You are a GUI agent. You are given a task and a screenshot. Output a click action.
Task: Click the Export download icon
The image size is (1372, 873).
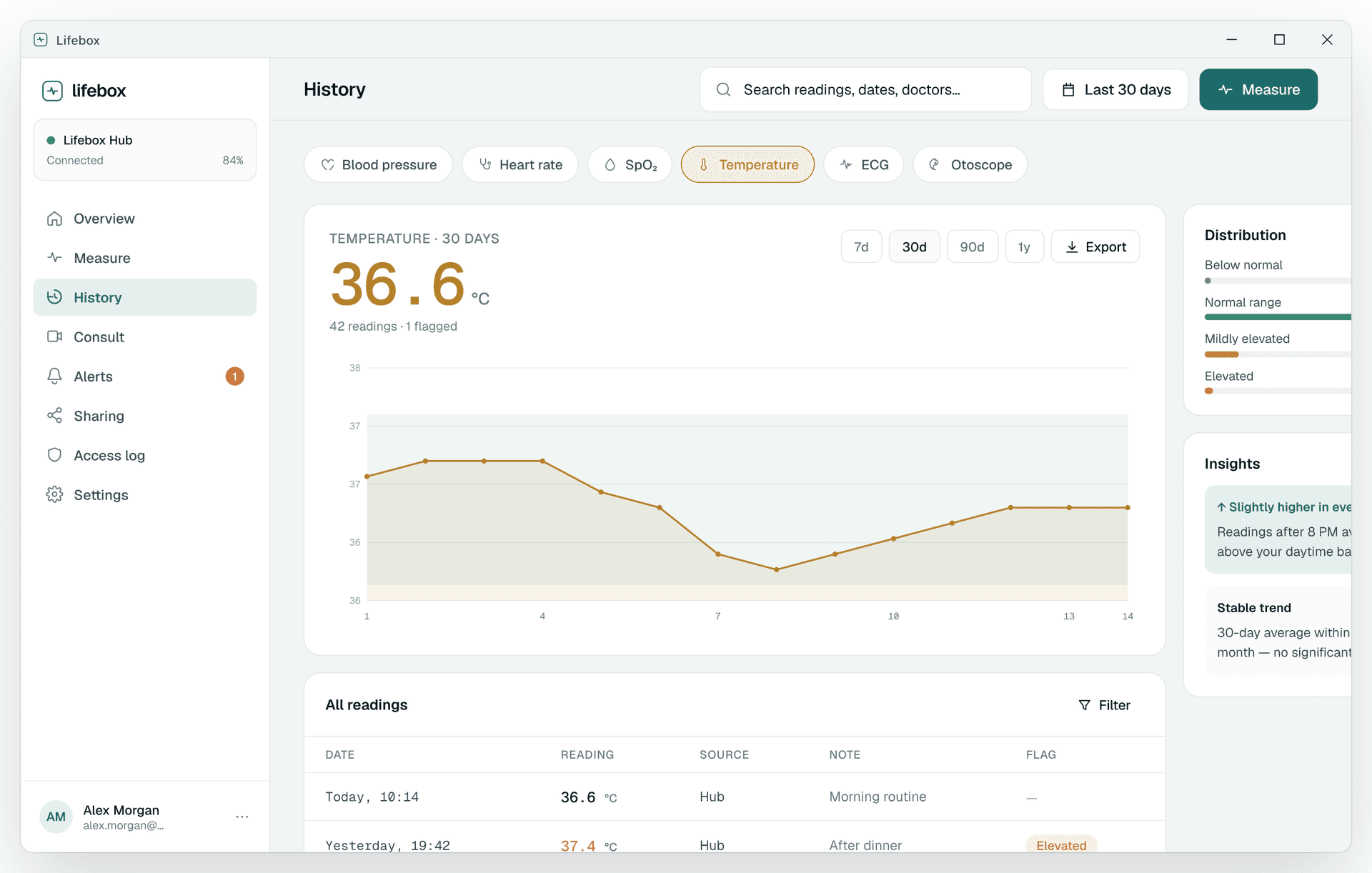1072,247
